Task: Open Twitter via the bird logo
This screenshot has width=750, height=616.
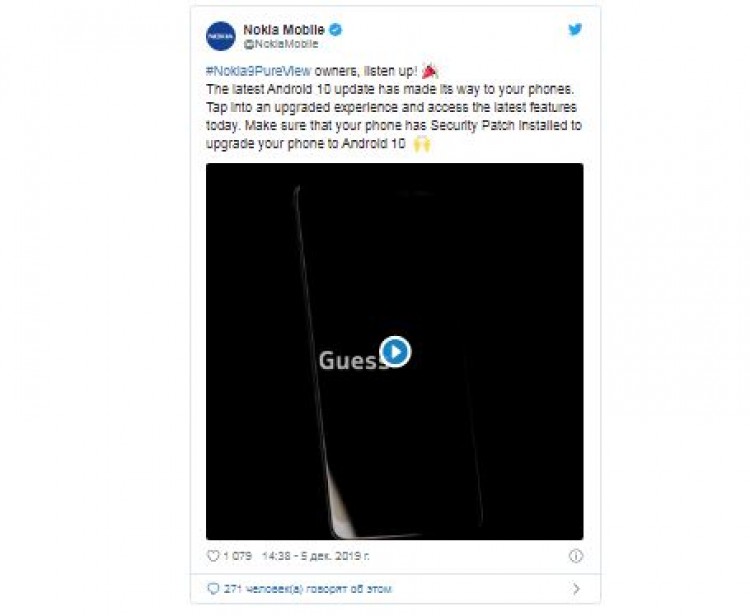Action: point(574,29)
